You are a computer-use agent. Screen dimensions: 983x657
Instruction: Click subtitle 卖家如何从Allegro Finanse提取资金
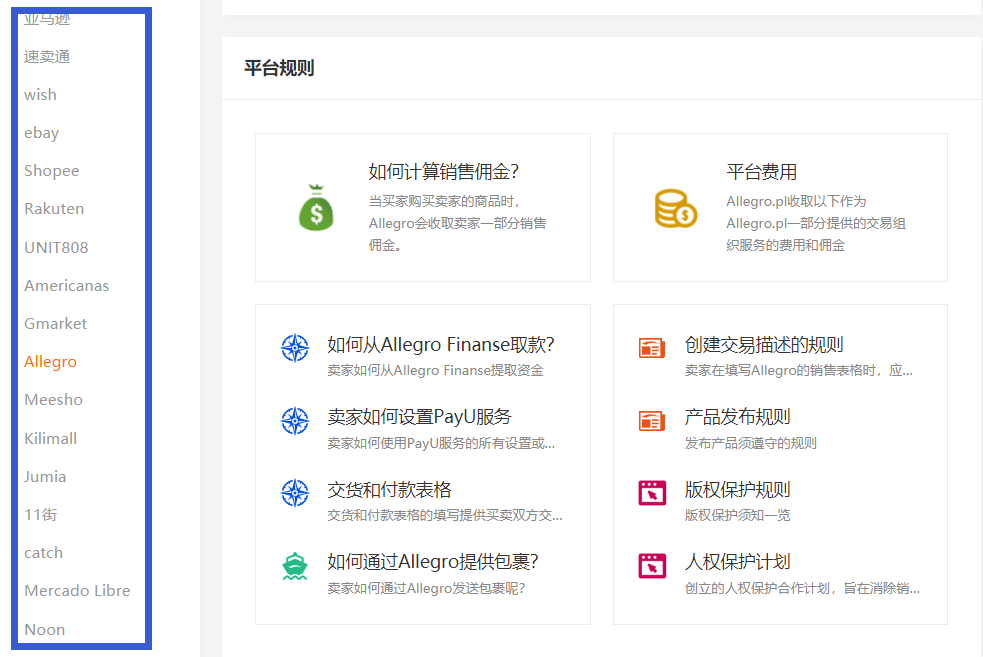(x=435, y=371)
